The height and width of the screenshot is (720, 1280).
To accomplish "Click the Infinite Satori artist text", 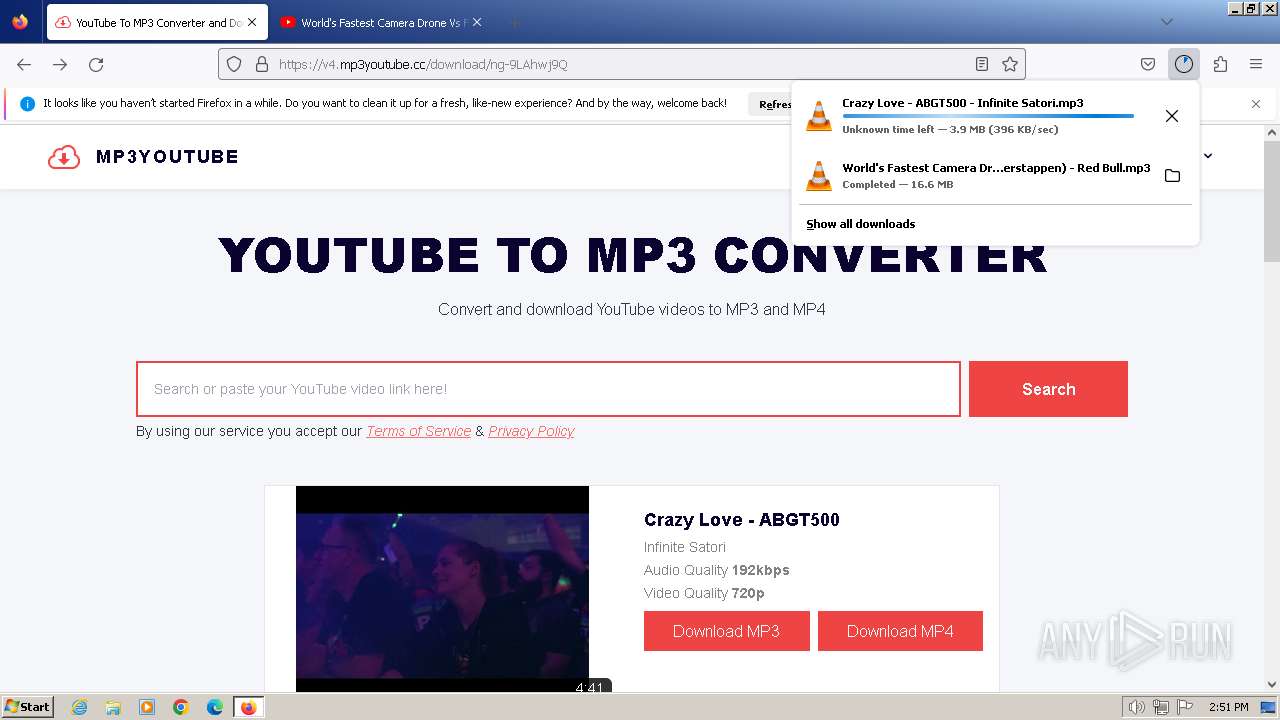I will [x=685, y=547].
